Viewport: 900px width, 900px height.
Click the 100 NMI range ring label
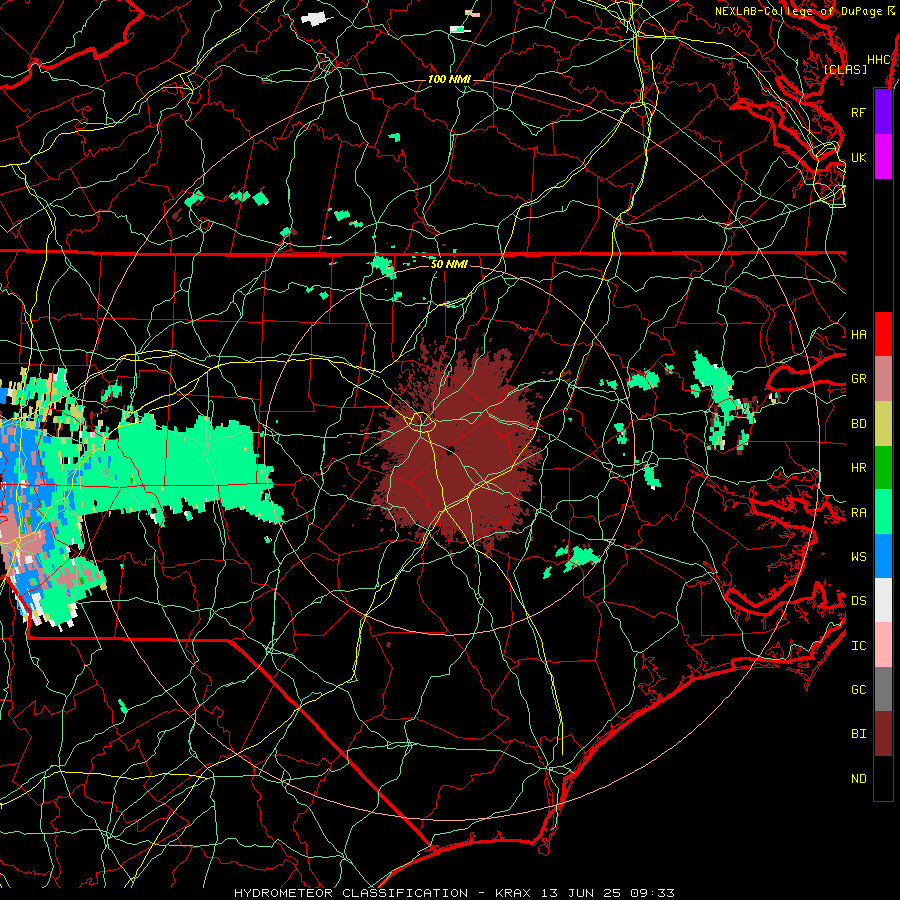coord(449,79)
